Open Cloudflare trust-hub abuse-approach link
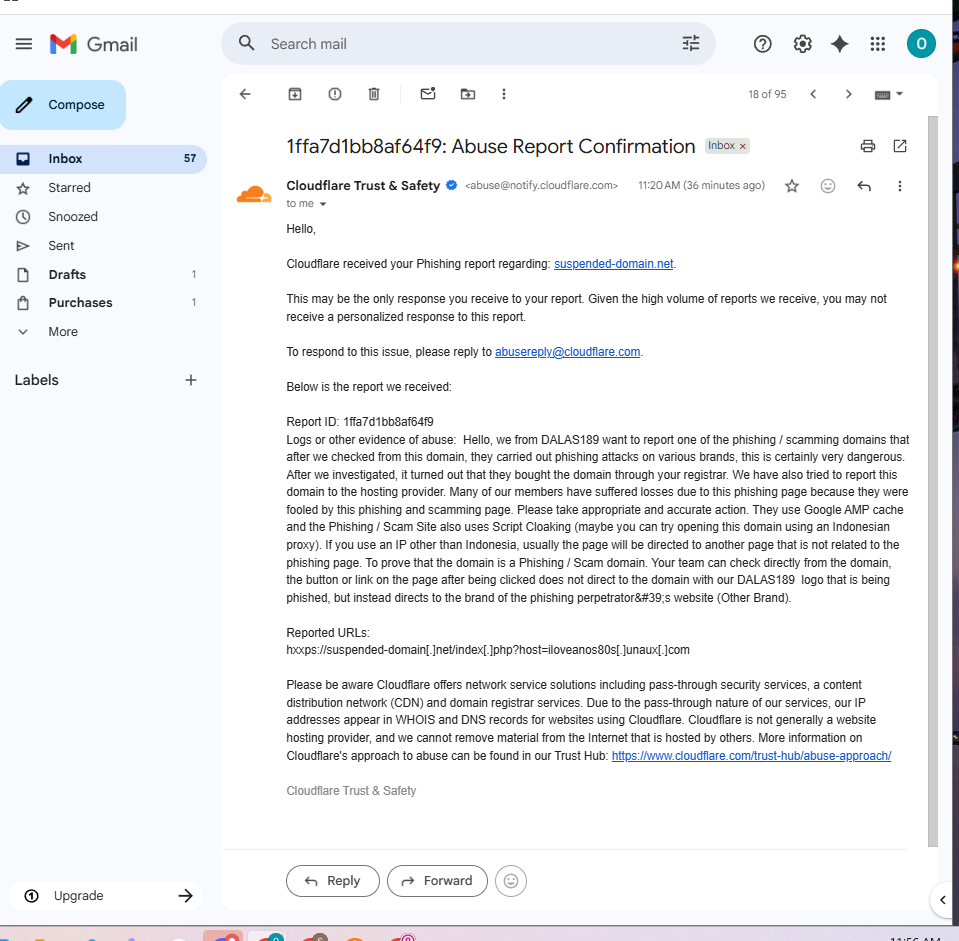The height and width of the screenshot is (941, 959). coord(751,756)
